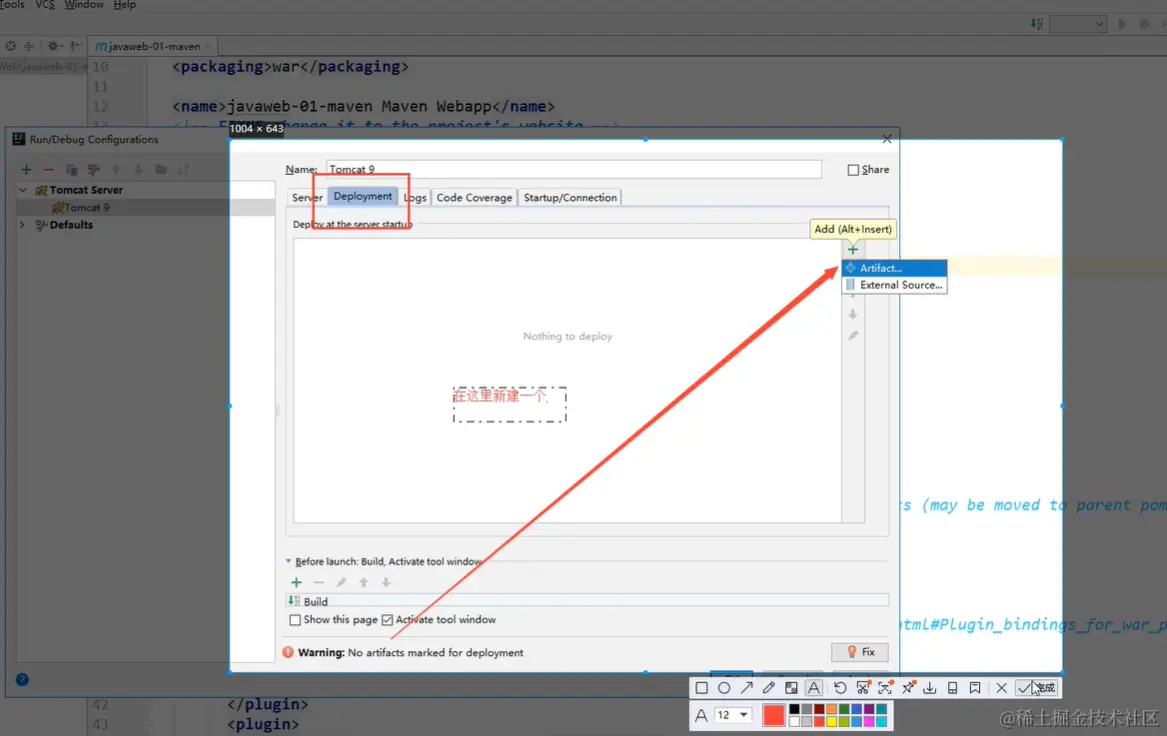Viewport: 1167px width, 736px height.
Task: Select Tomcat 9 in configurations tree
Action: click(86, 208)
